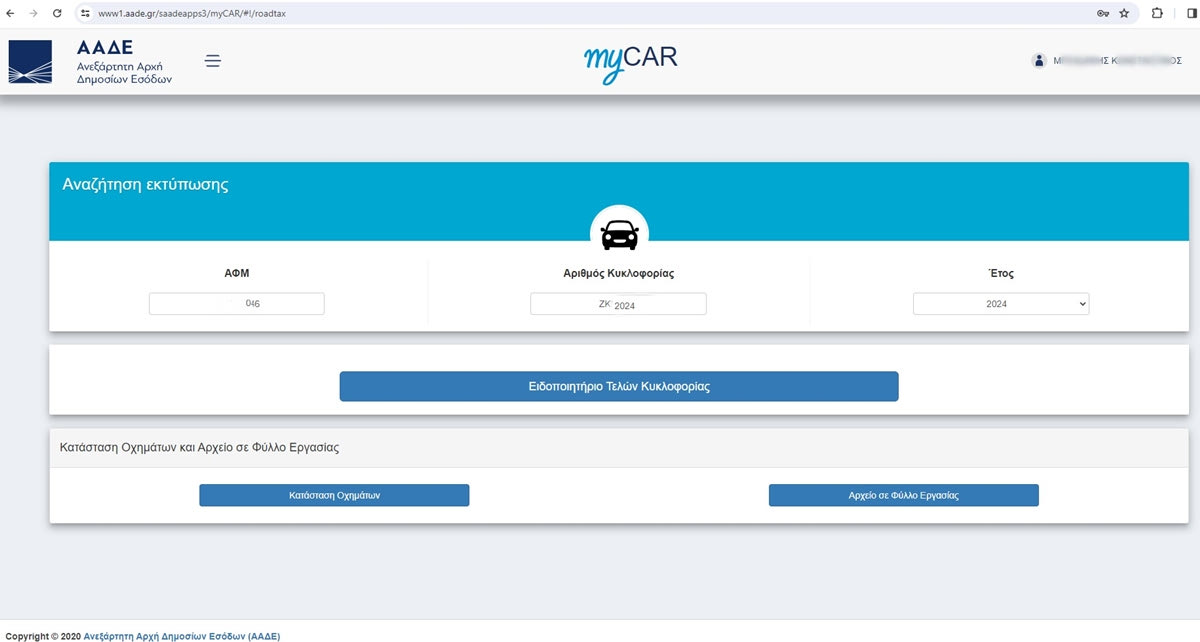Viewport: 1200px width, 642px height.
Task: Click the black car icon
Action: coord(619,235)
